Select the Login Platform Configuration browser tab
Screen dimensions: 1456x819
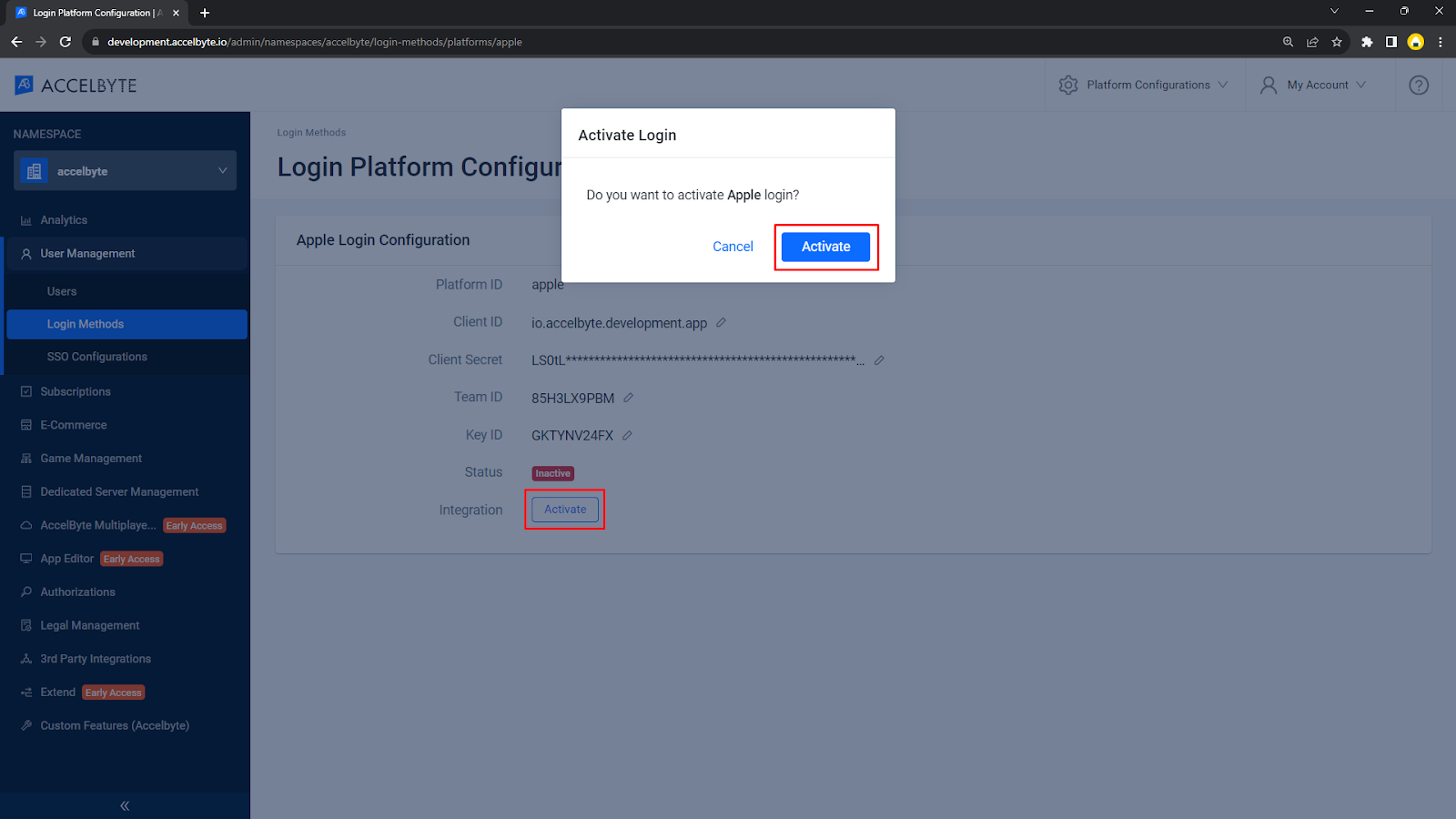97,13
